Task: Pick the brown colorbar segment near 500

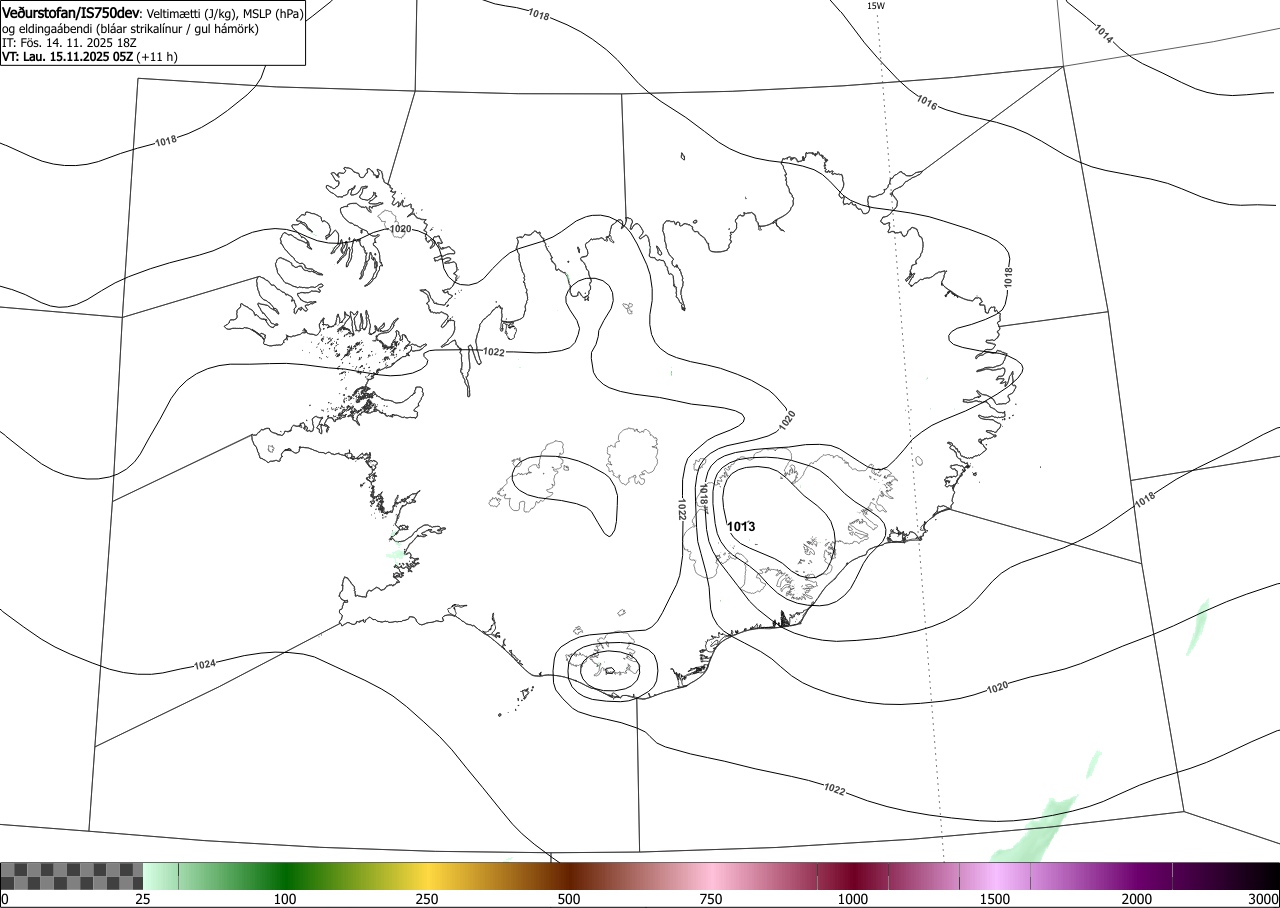Action: [x=569, y=876]
